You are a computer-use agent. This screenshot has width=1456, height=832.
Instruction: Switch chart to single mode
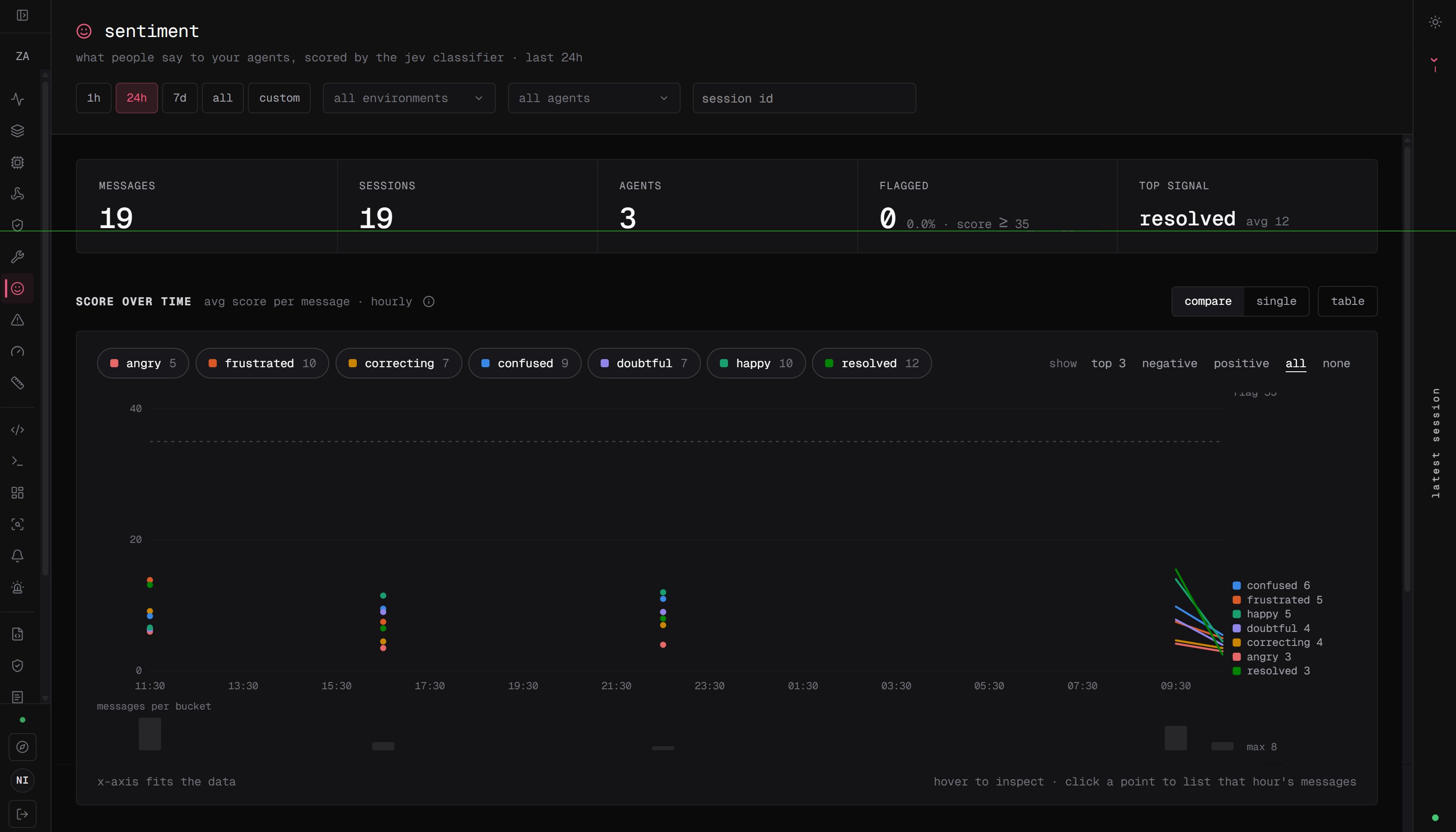(x=1276, y=301)
